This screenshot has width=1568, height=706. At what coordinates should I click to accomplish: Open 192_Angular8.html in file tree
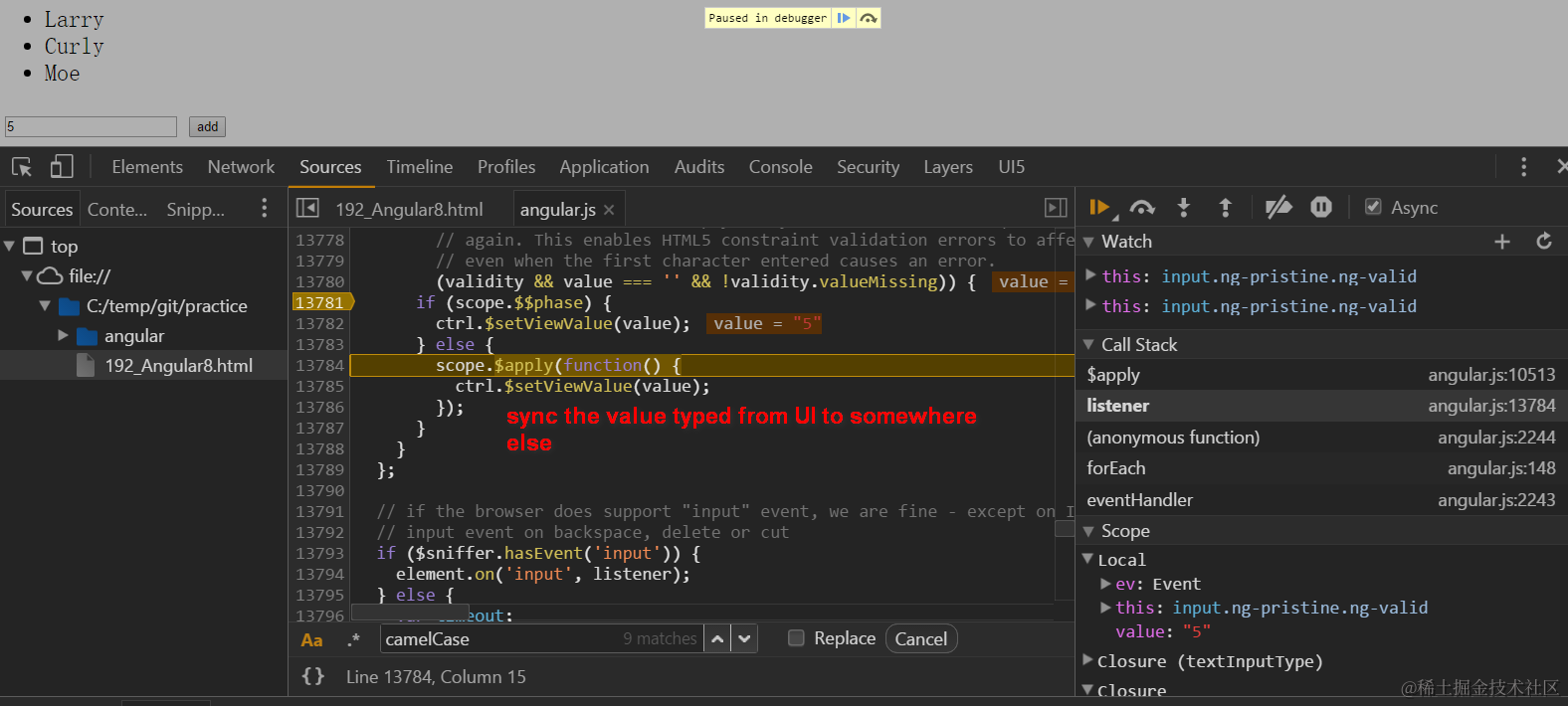tap(179, 365)
